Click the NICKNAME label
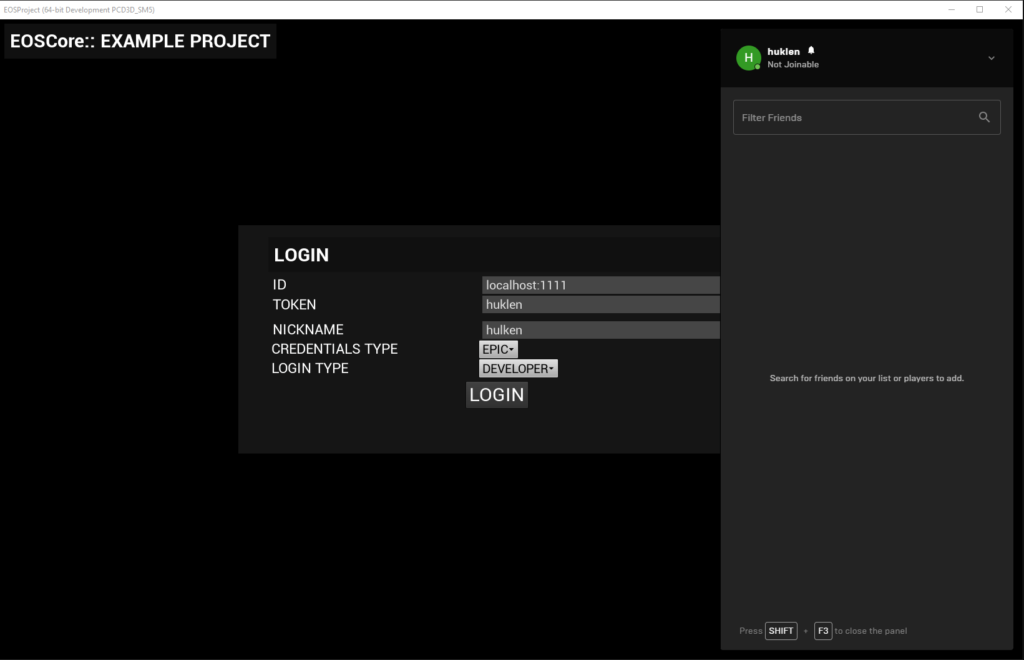This screenshot has height=660, width=1024. pos(308,330)
